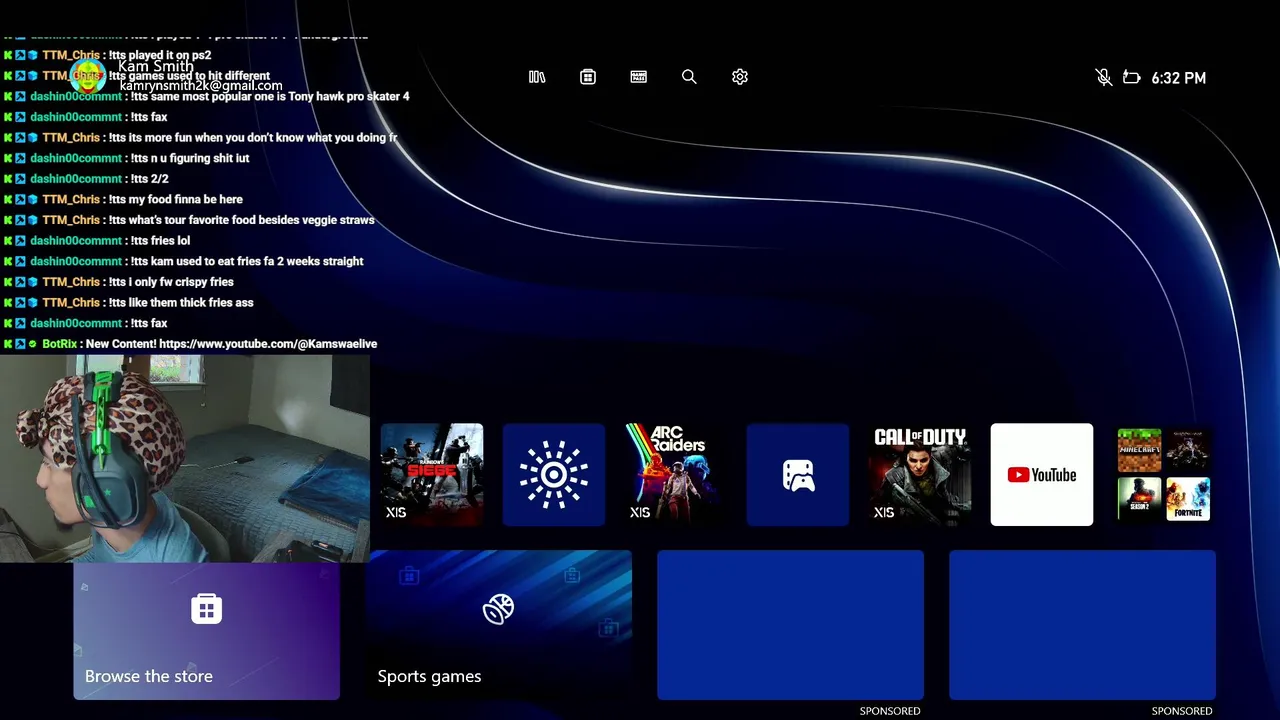Screen dimensions: 1280x720
Task: Select chat message "!tts my food finna be here"
Action: tap(176, 200)
